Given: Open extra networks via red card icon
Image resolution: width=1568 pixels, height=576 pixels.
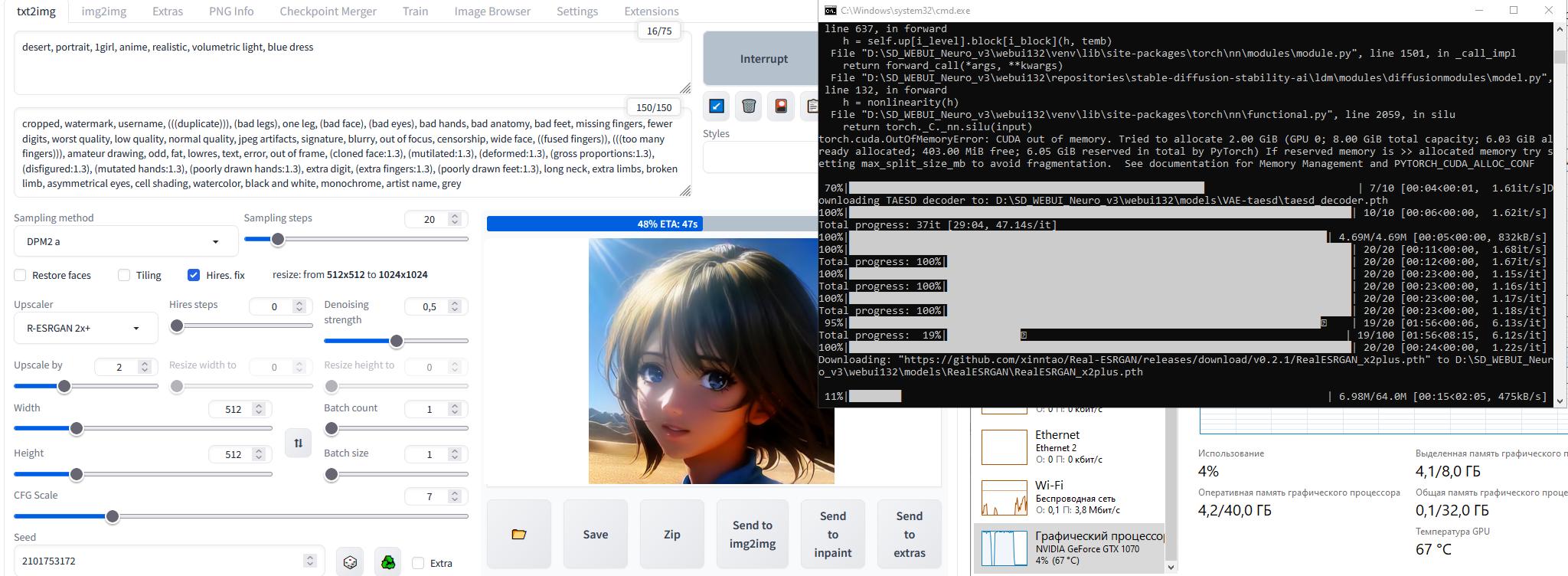Looking at the screenshot, I should point(781,106).
